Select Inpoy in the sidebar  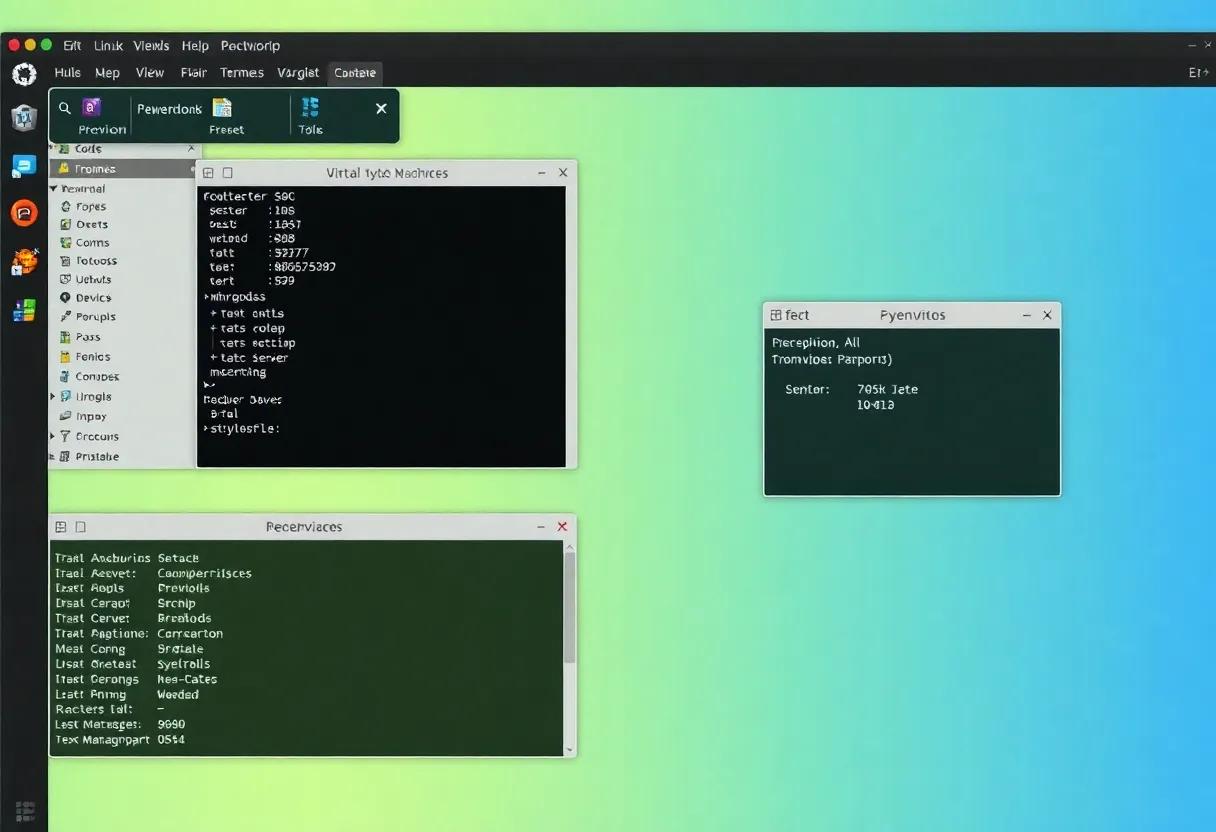90,417
